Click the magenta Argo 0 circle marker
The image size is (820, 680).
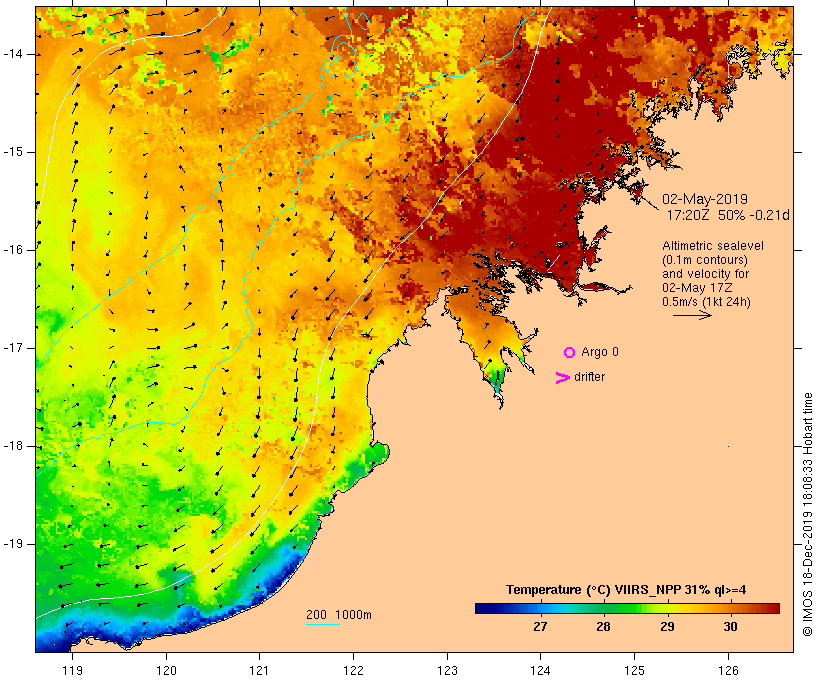(x=570, y=353)
